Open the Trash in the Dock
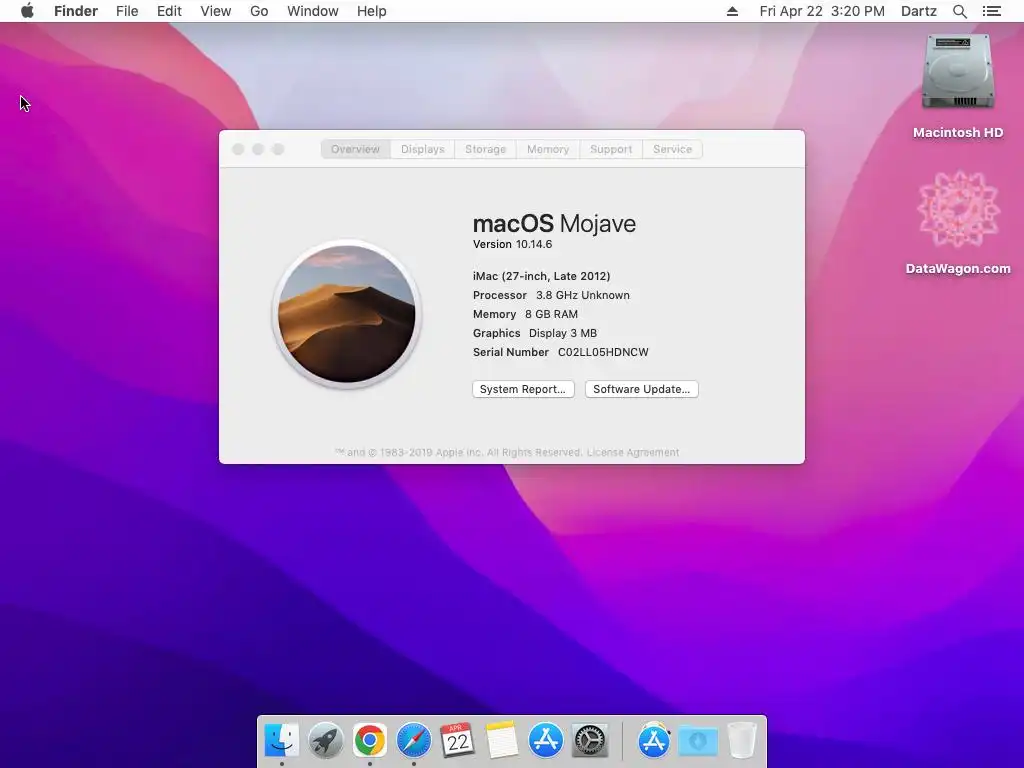This screenshot has width=1024, height=768. [x=742, y=741]
